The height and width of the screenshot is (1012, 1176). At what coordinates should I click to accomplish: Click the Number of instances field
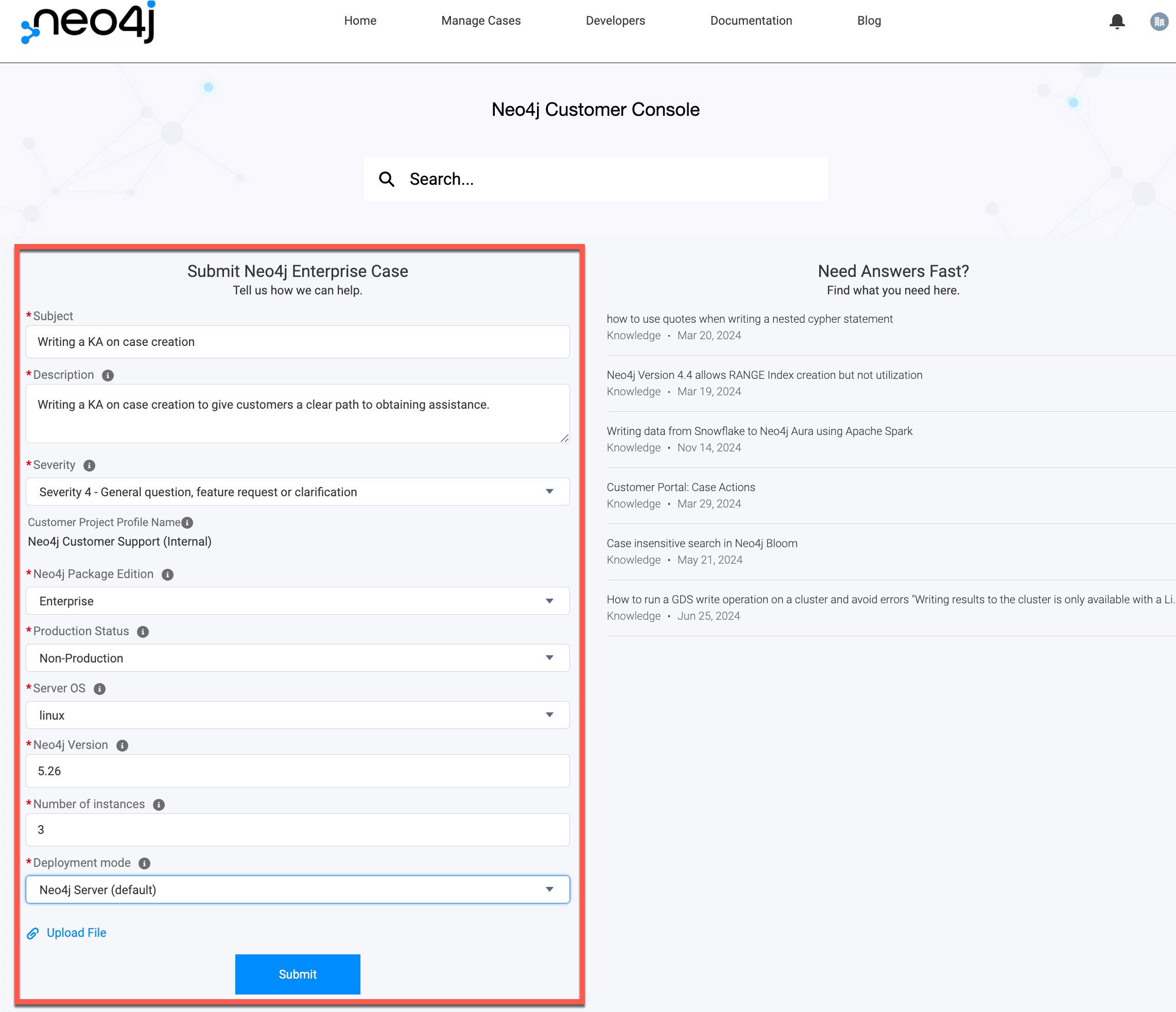(298, 830)
